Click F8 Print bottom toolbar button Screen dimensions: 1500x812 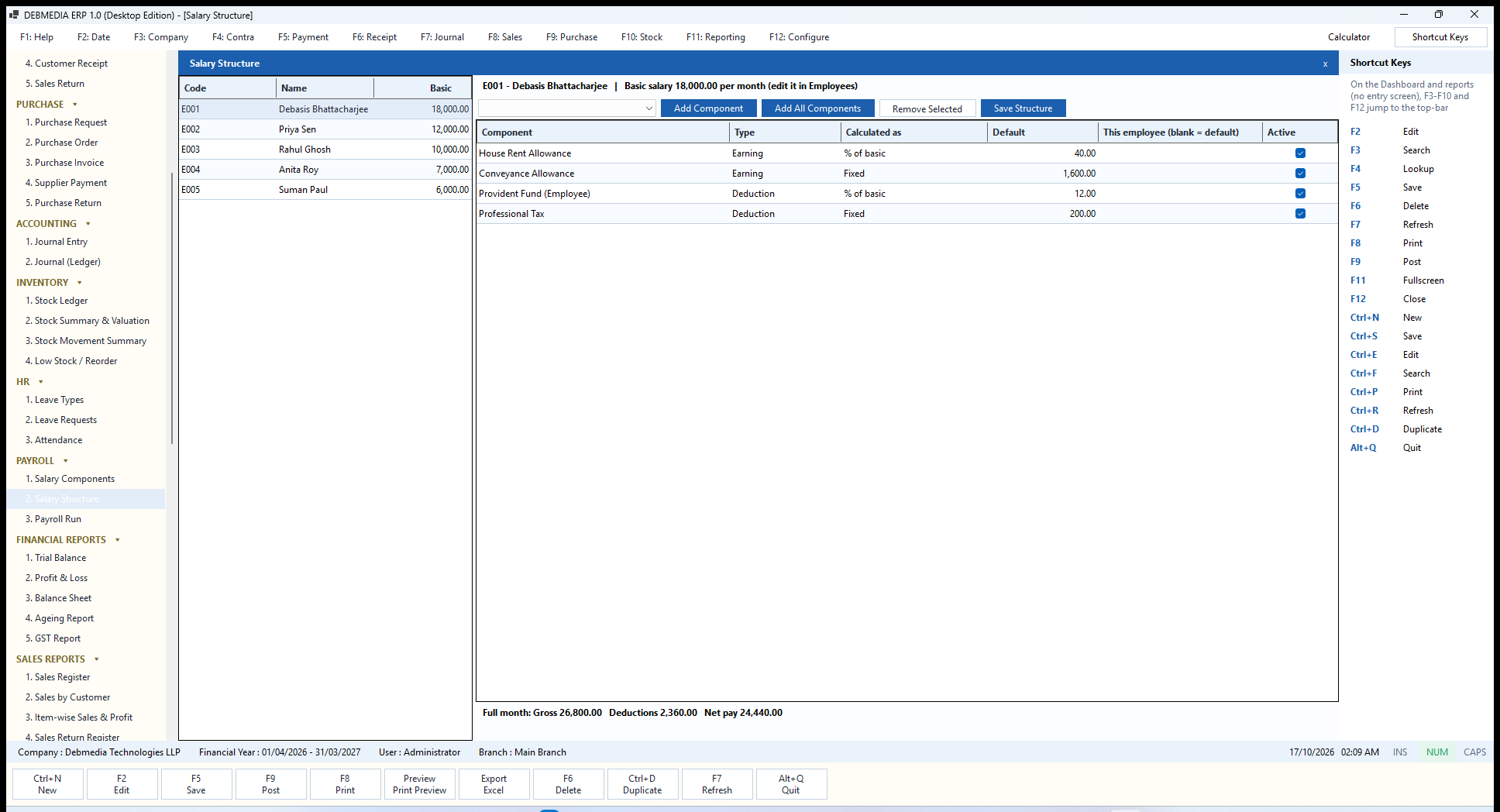point(345,784)
